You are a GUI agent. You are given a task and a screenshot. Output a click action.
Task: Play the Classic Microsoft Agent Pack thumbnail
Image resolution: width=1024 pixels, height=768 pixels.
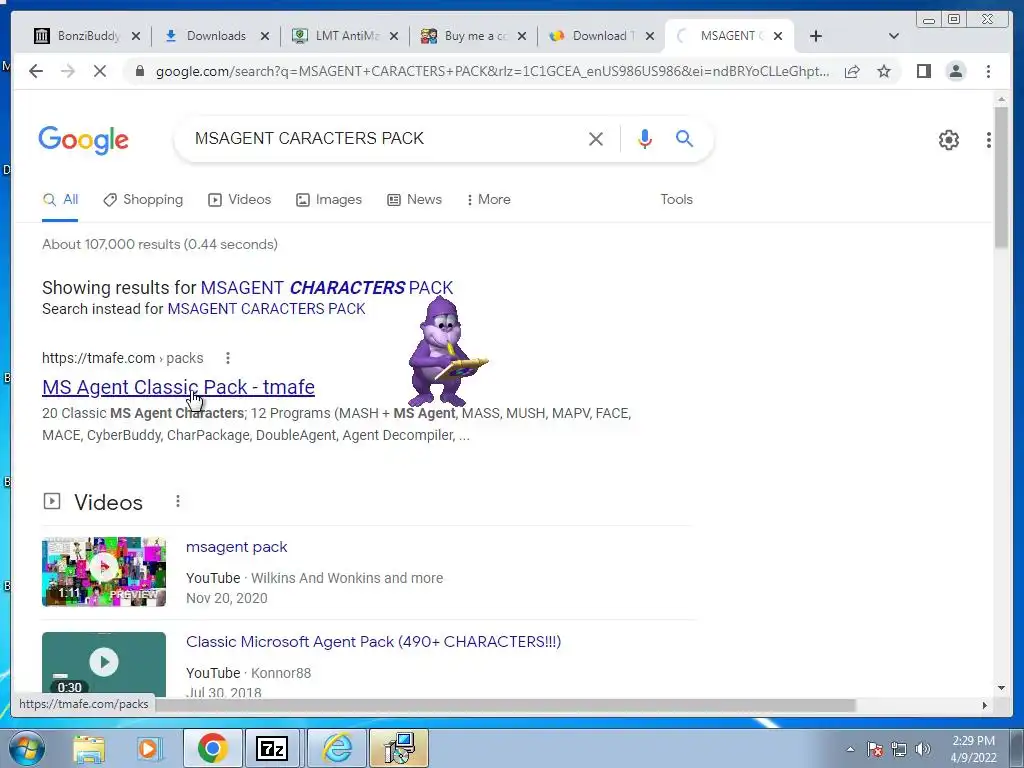pos(104,664)
